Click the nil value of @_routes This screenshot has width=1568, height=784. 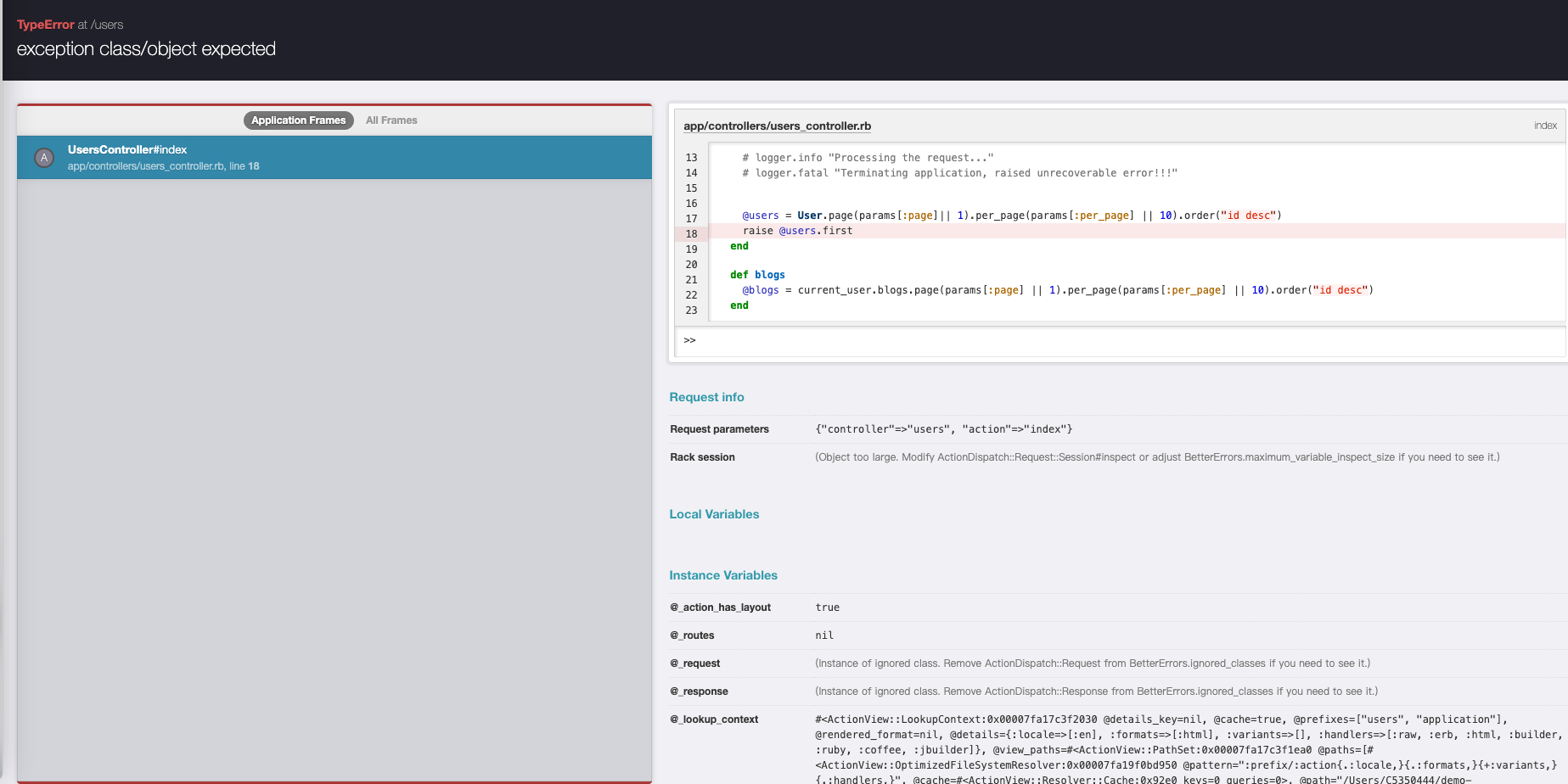pyautogui.click(x=824, y=636)
